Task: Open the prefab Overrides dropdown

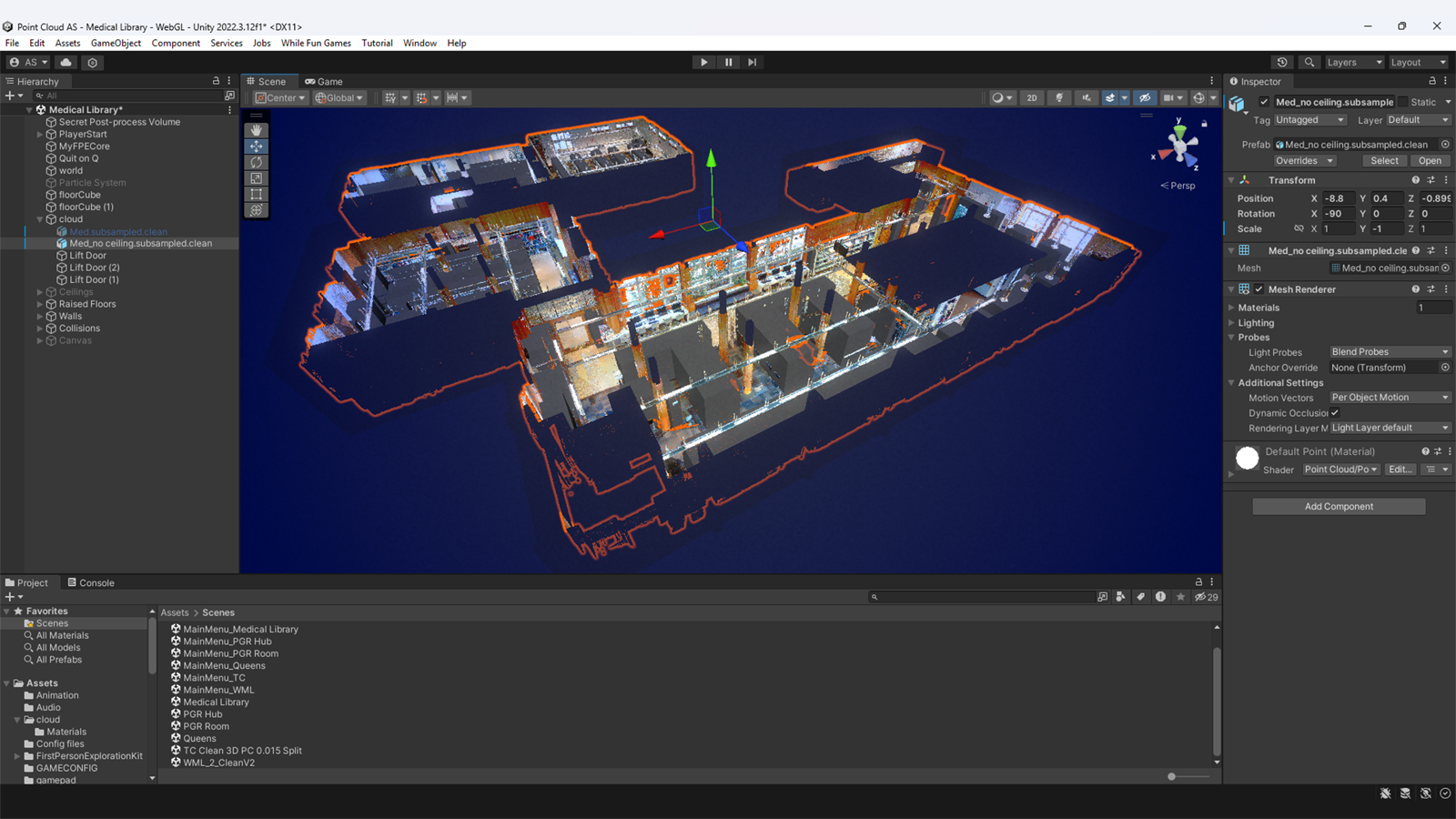Action: pyautogui.click(x=1304, y=161)
